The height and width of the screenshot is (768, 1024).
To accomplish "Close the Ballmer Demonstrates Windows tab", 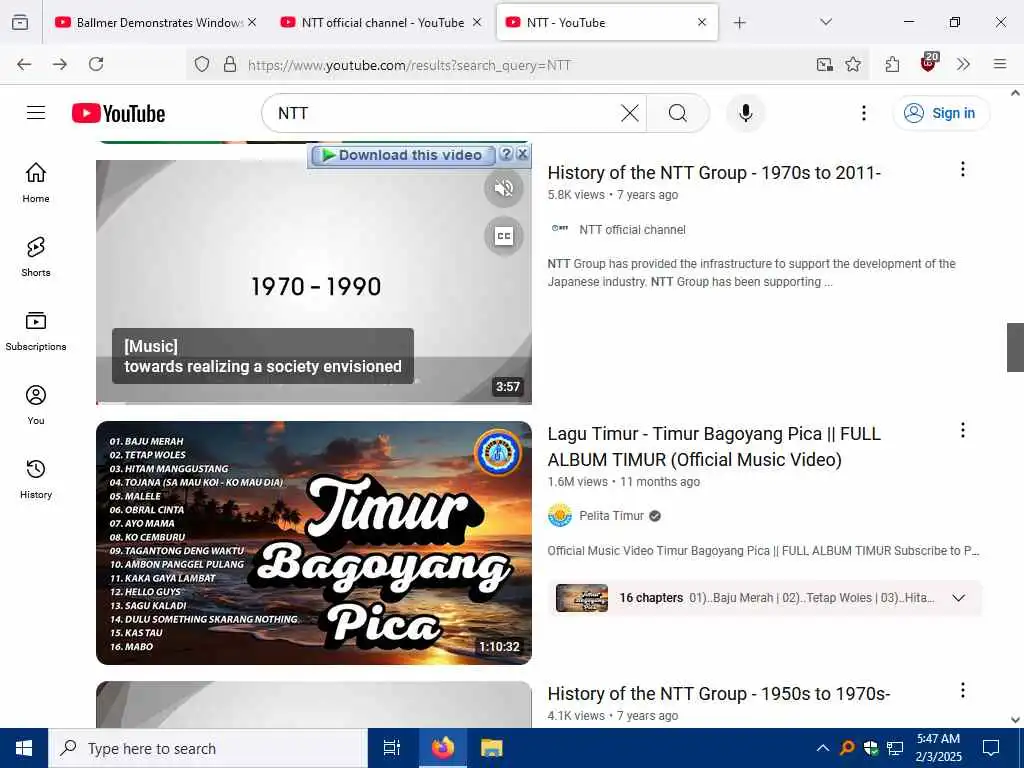I will (x=252, y=22).
